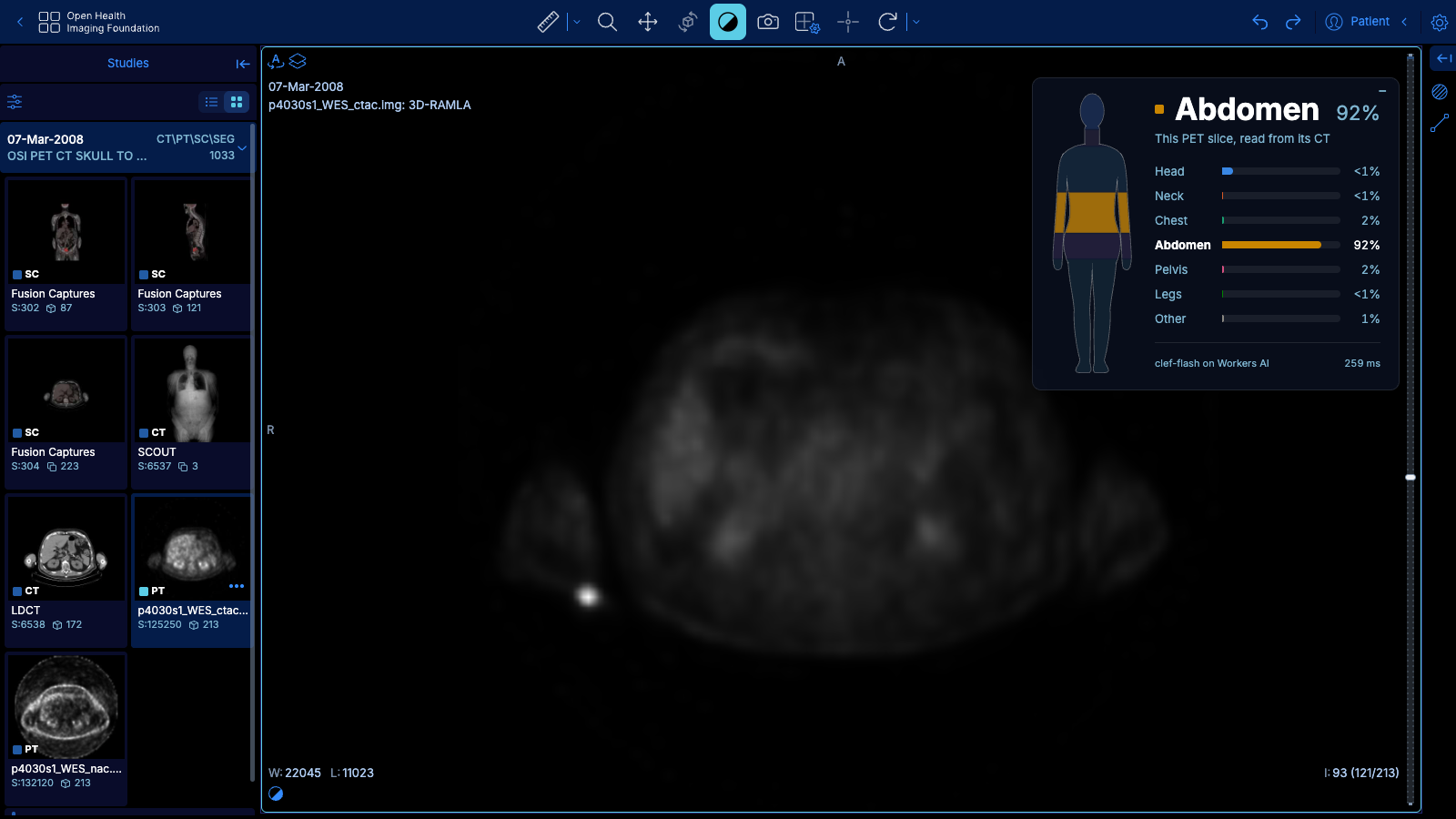Switch to thumbnail grid view
This screenshot has height=819, width=1456.
pos(237,102)
